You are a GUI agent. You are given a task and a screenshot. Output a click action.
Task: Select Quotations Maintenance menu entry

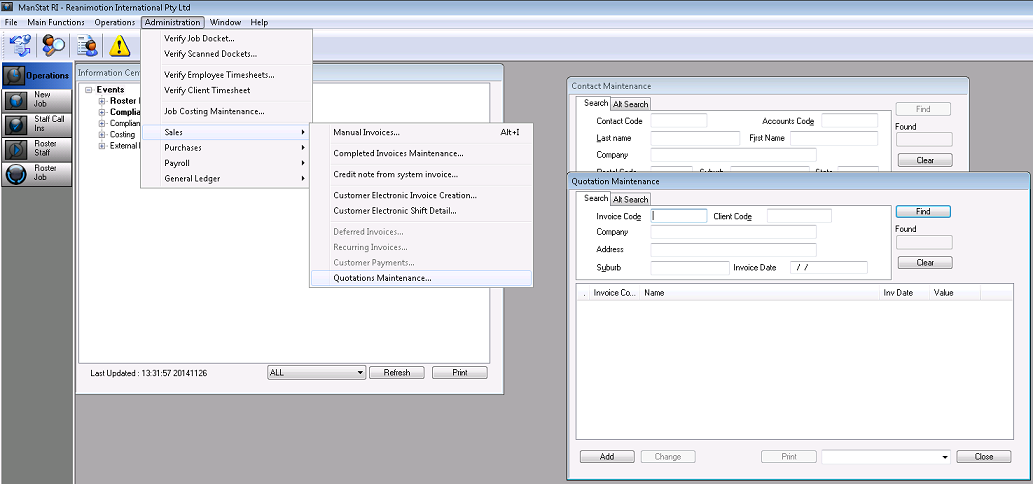click(382, 278)
